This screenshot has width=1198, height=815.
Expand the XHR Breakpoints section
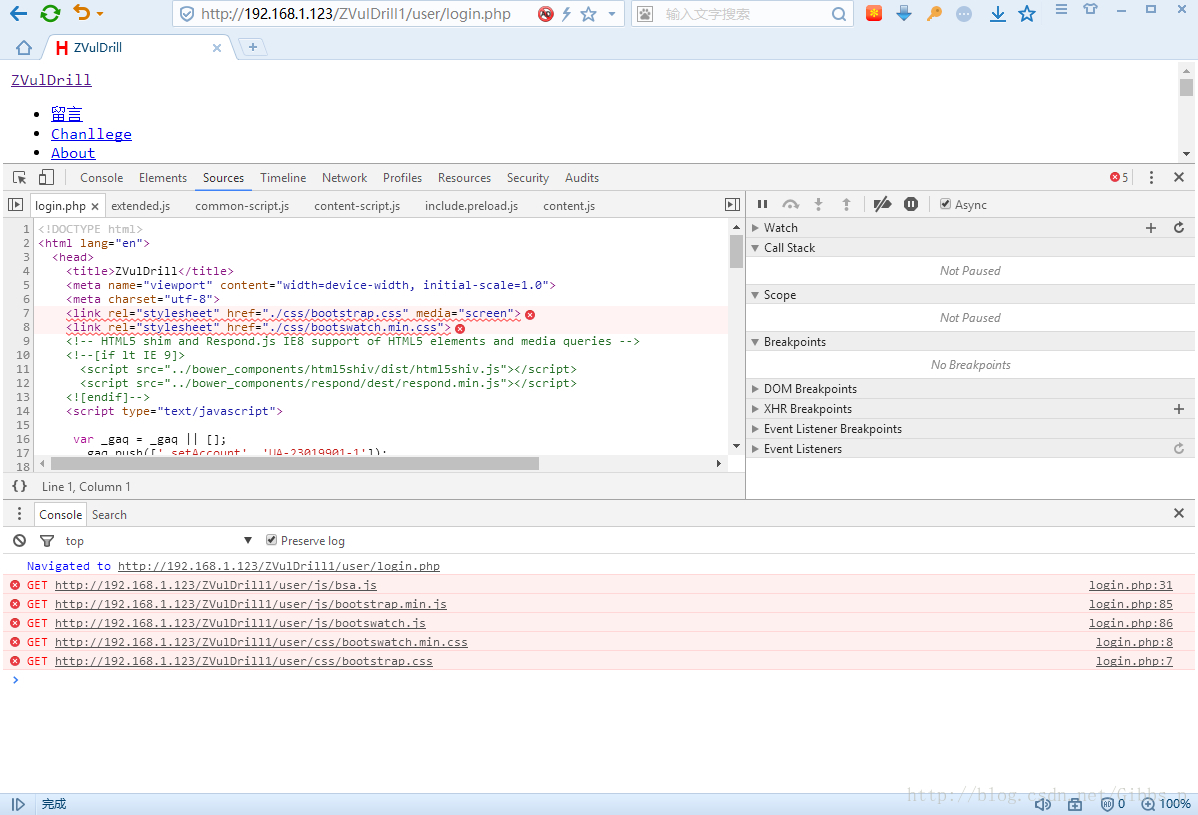[755, 409]
